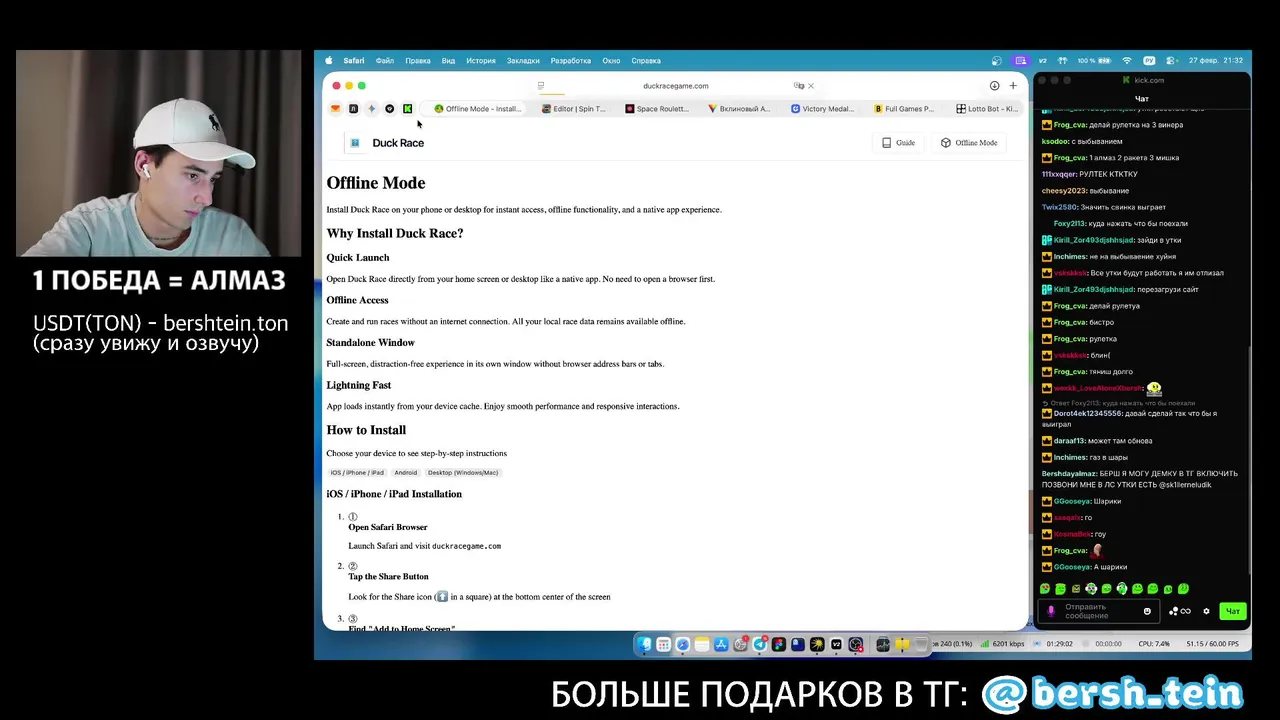Switch to the Full Games tab
This screenshot has height=720, width=1280.
[904, 108]
